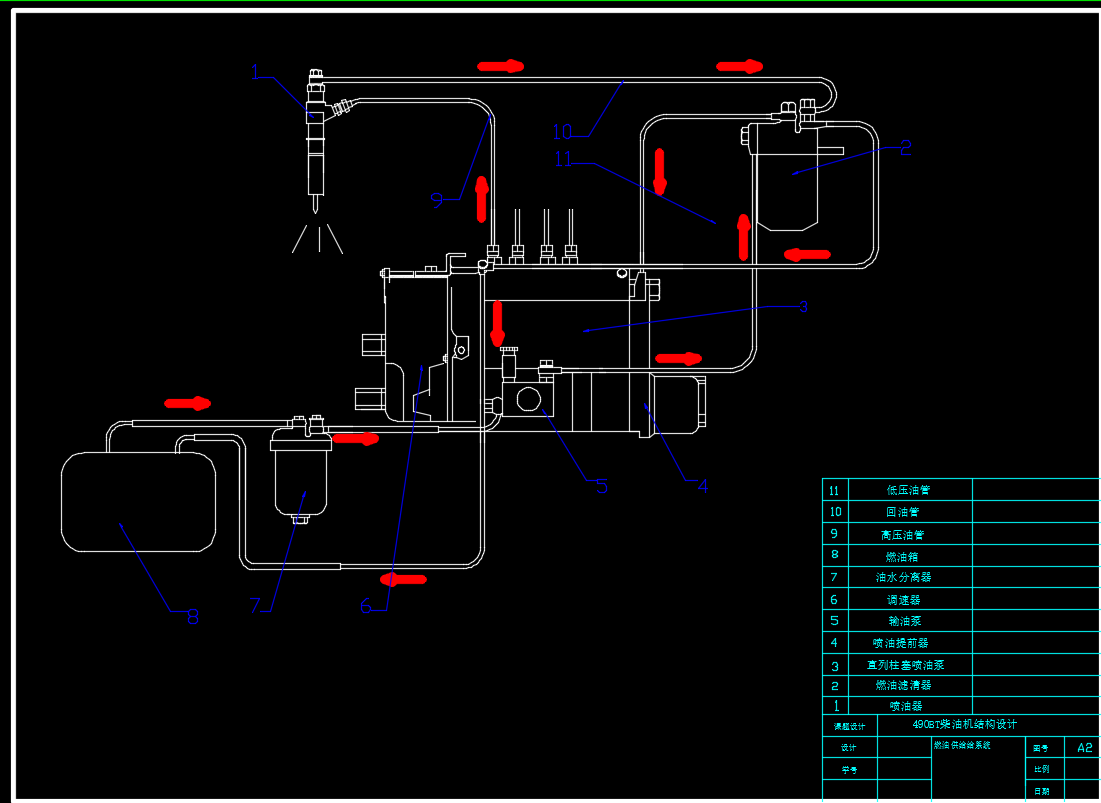Click callout number 3 on injection pump
Image resolution: width=1101 pixels, height=803 pixels.
pos(803,306)
